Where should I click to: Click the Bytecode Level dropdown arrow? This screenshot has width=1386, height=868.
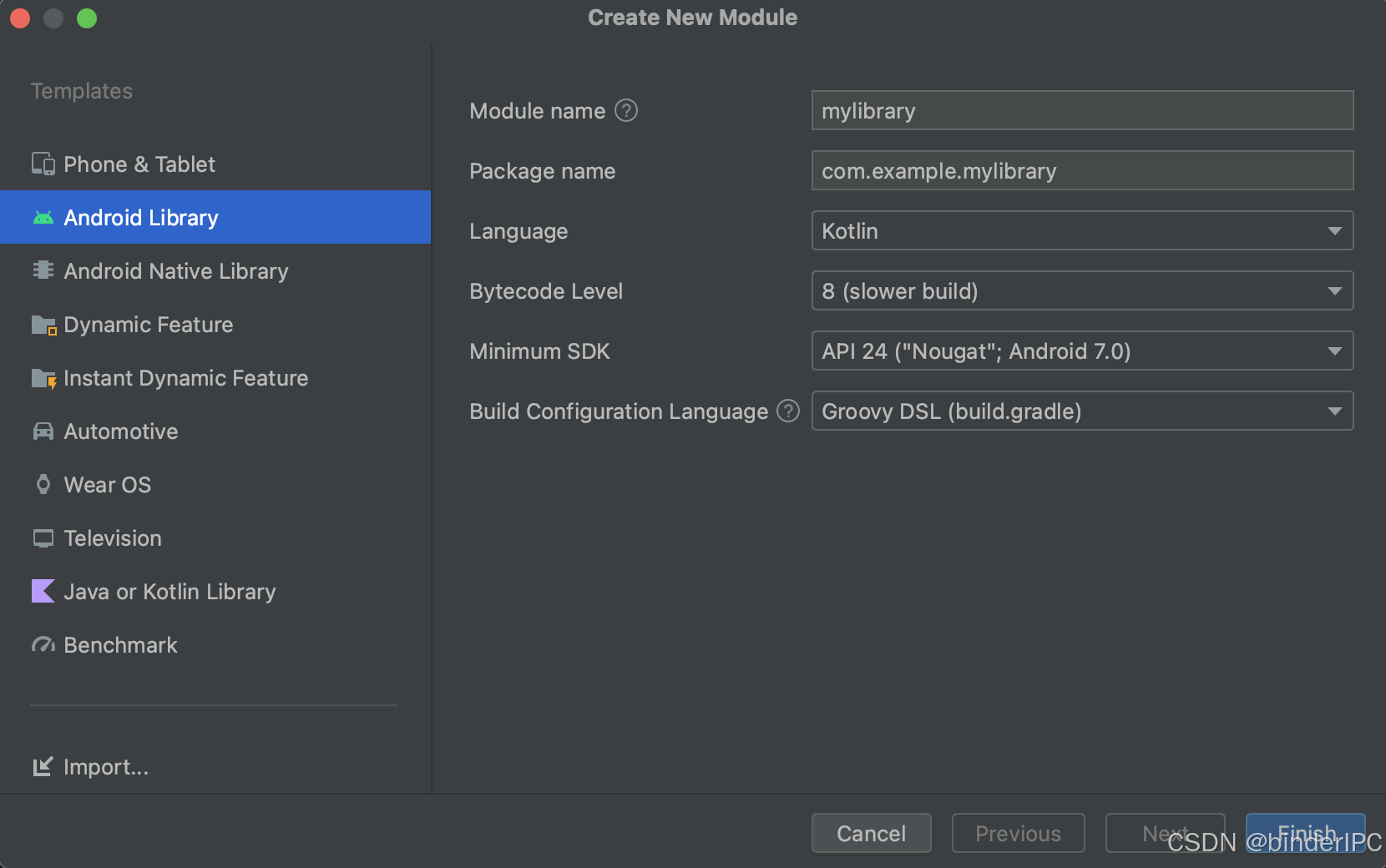1334,290
